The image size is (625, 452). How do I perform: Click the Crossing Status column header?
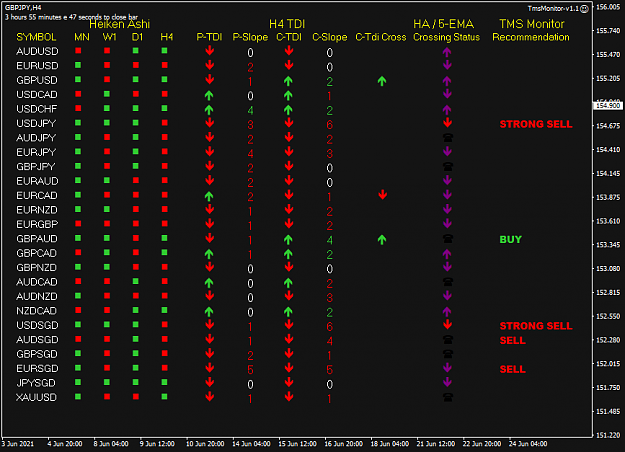(446, 37)
